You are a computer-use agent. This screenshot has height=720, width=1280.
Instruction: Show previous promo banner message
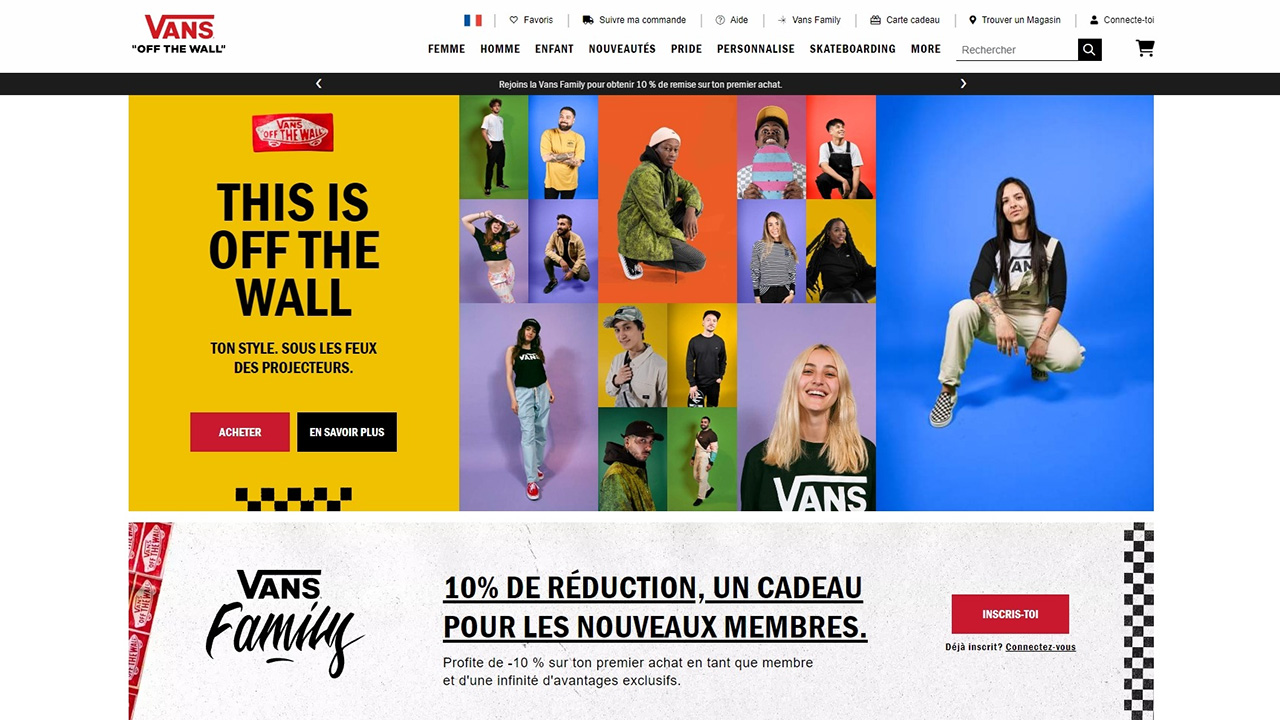point(319,84)
